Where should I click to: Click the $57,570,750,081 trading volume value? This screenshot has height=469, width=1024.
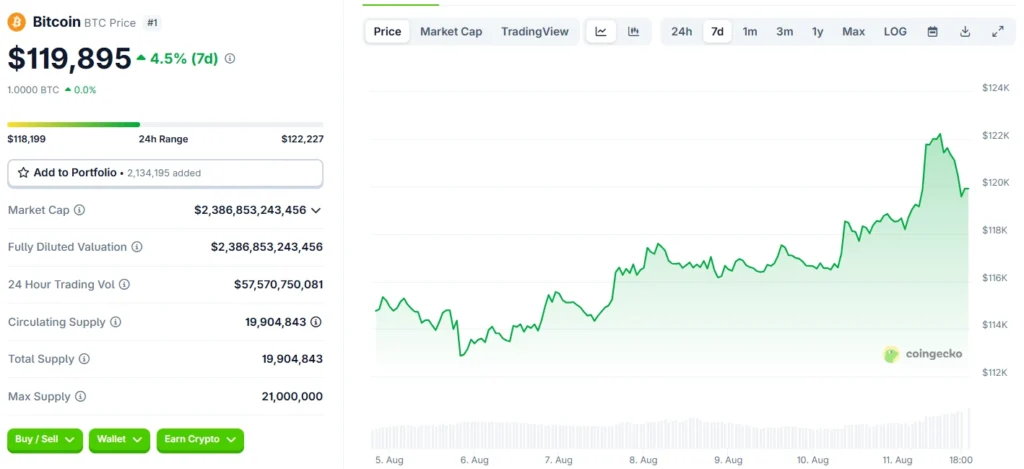point(278,285)
